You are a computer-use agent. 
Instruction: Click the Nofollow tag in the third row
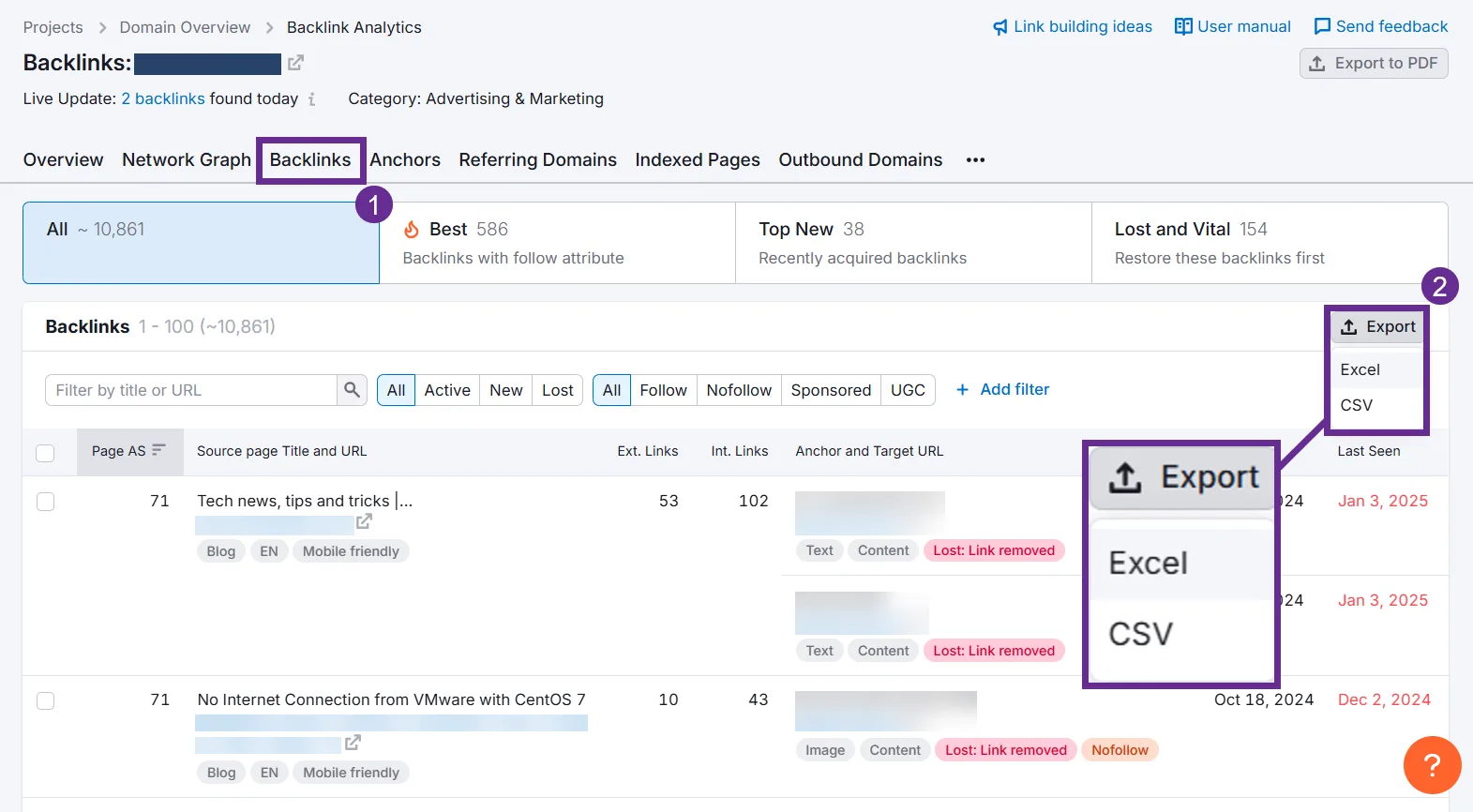point(1120,750)
